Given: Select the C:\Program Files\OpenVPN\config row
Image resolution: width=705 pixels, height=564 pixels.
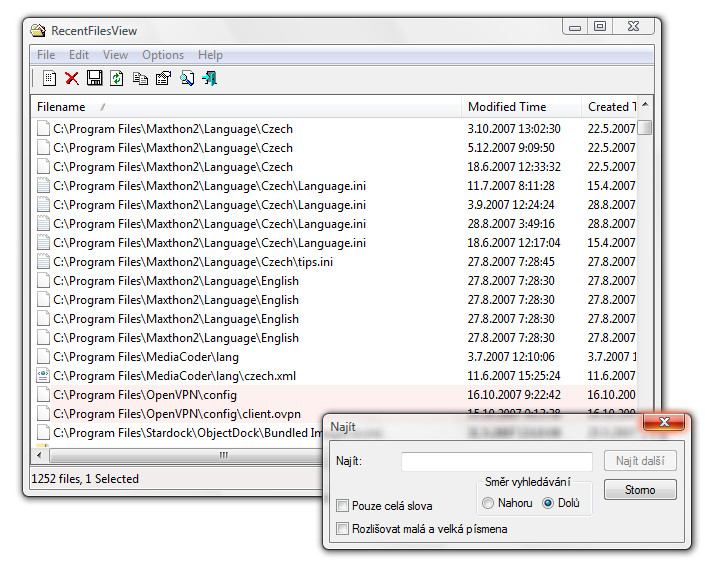Looking at the screenshot, I should point(334,394).
